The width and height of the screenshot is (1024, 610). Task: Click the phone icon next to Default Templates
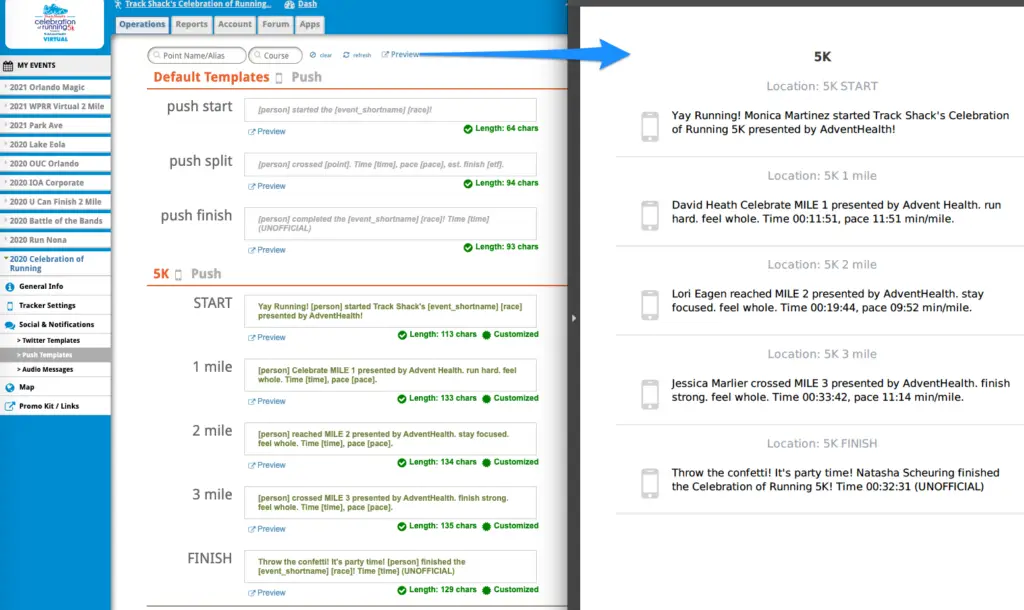tap(279, 78)
